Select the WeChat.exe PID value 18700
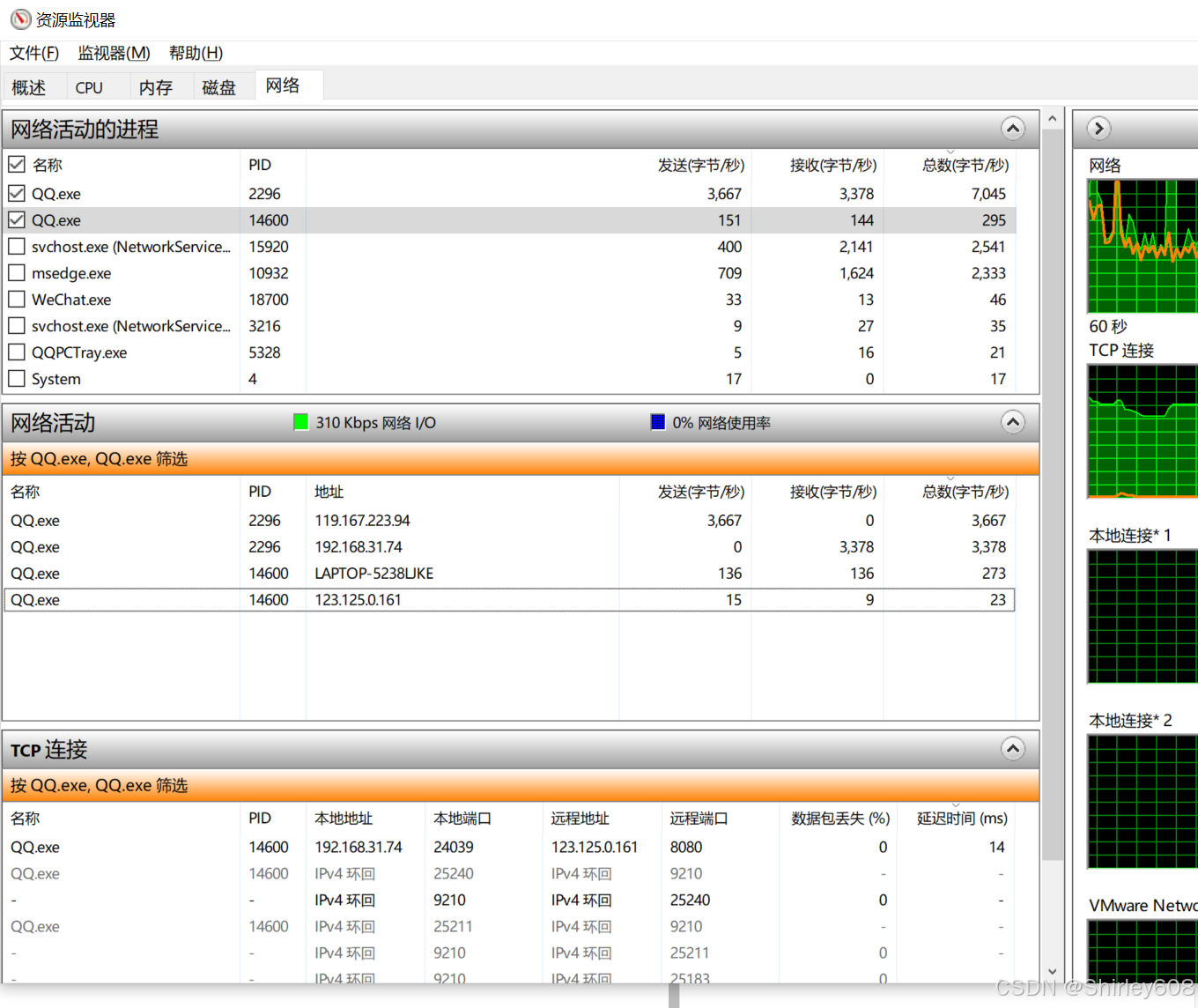This screenshot has width=1198, height=1008. [x=268, y=300]
